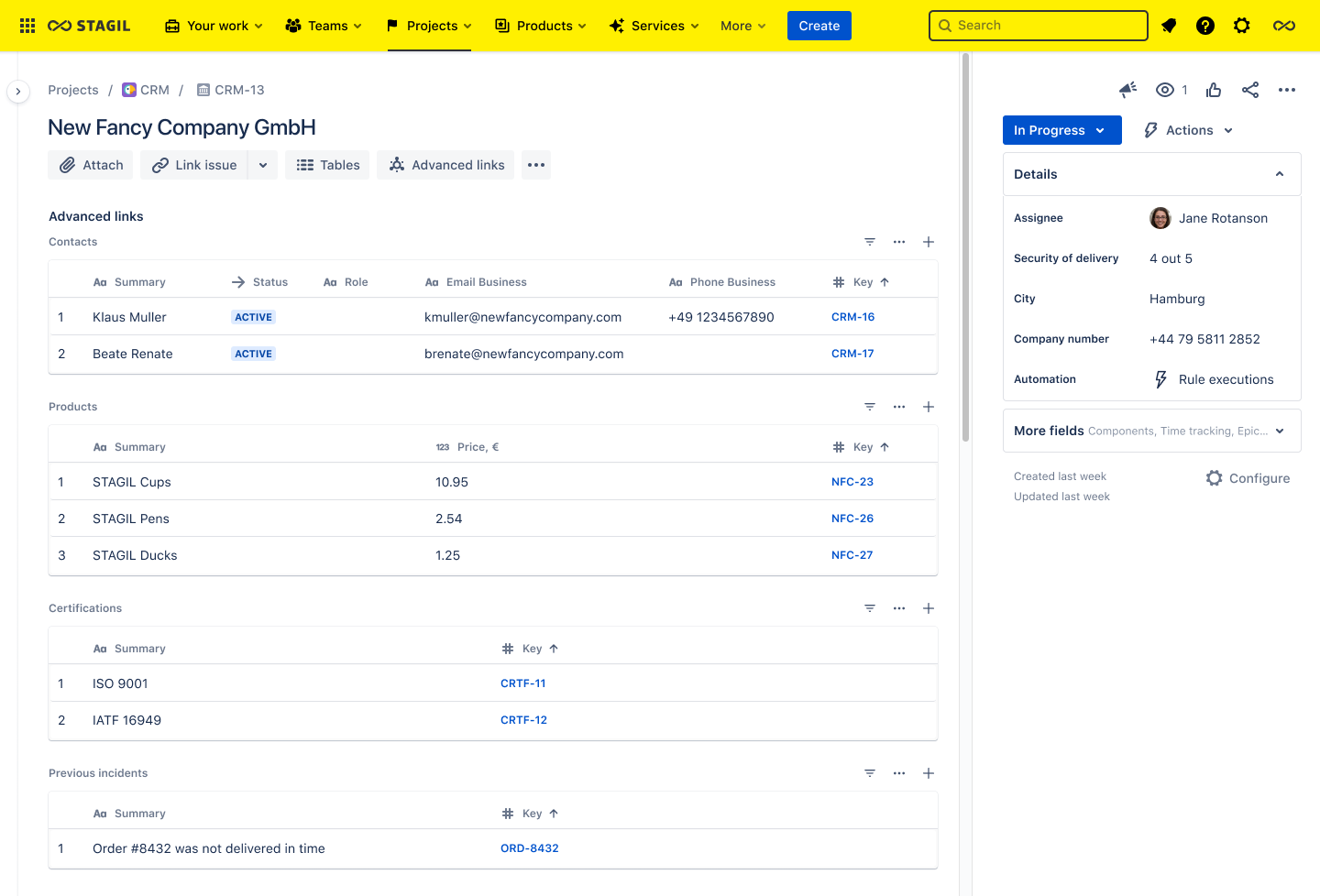Open issue NFC-27
The image size is (1320, 896).
coord(852,555)
